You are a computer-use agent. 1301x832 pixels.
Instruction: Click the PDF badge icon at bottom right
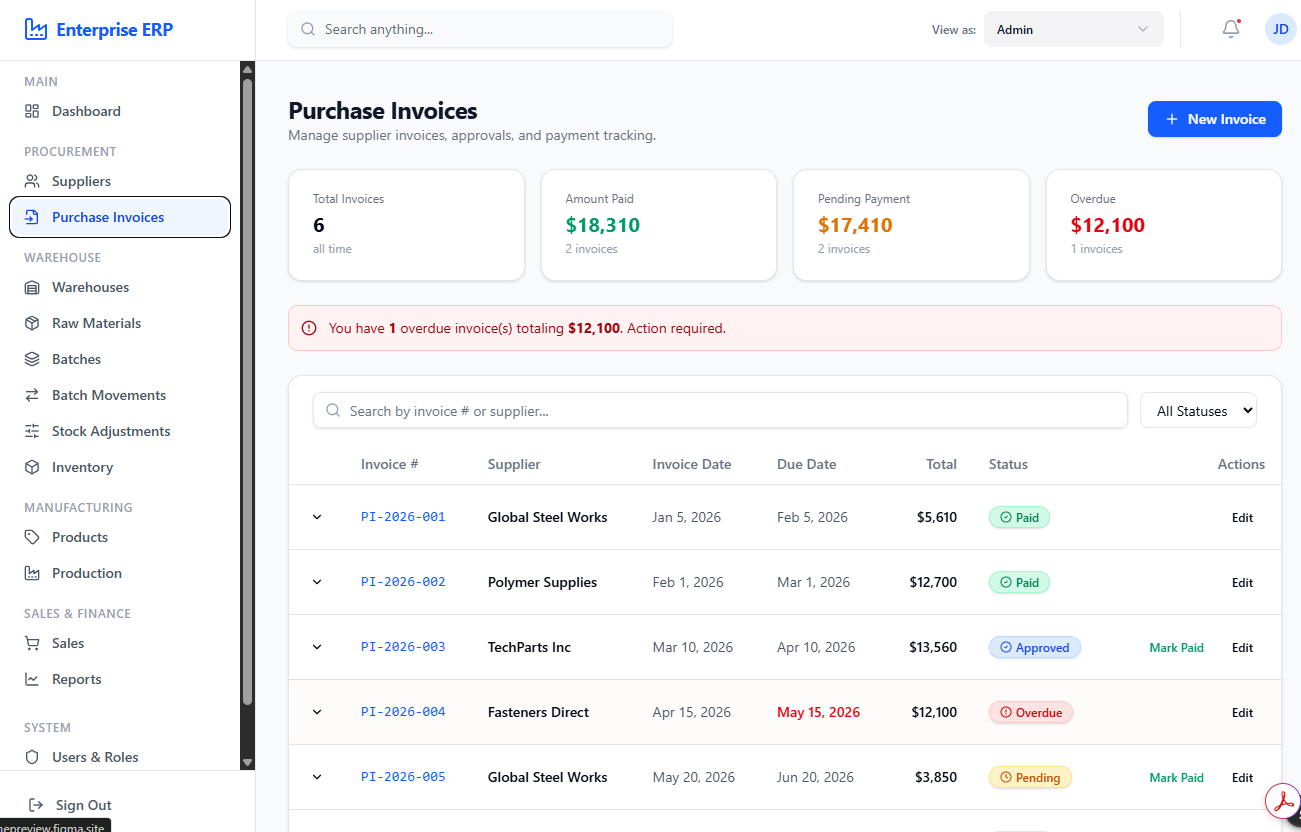click(1282, 801)
